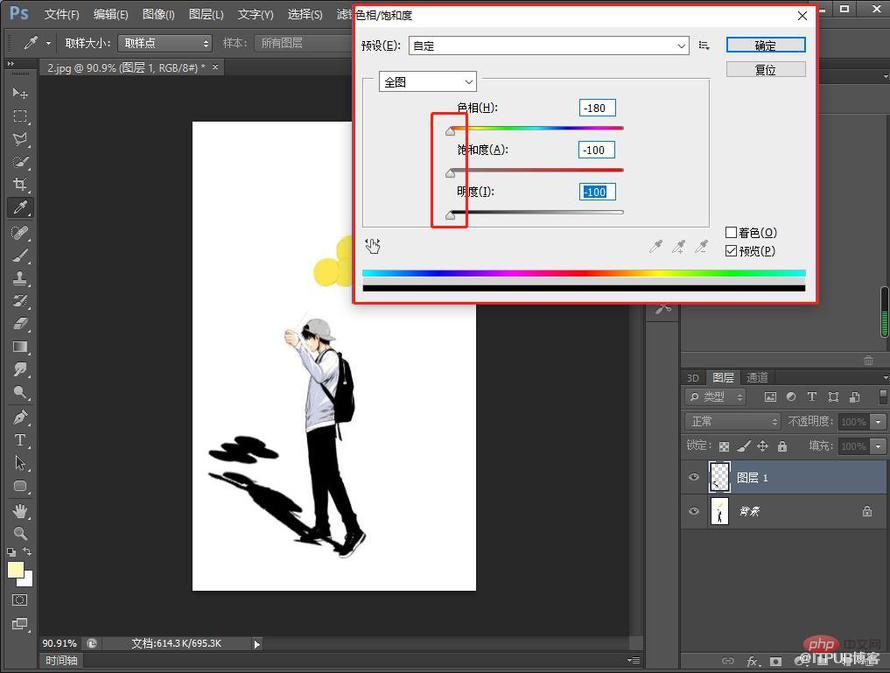Click the 复位 reset button

click(766, 70)
